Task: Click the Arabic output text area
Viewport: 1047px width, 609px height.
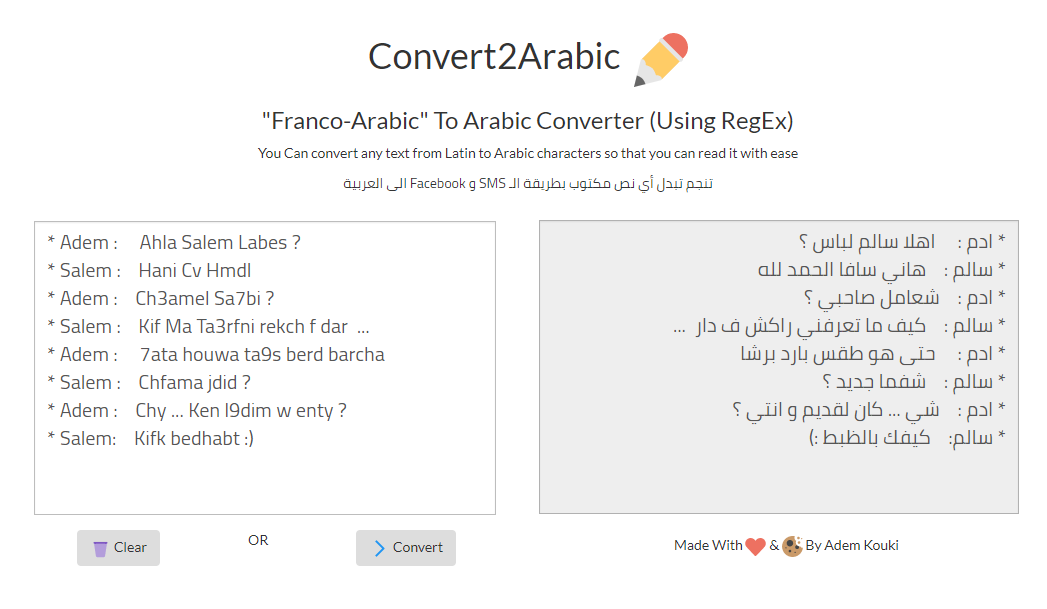Action: click(x=779, y=367)
